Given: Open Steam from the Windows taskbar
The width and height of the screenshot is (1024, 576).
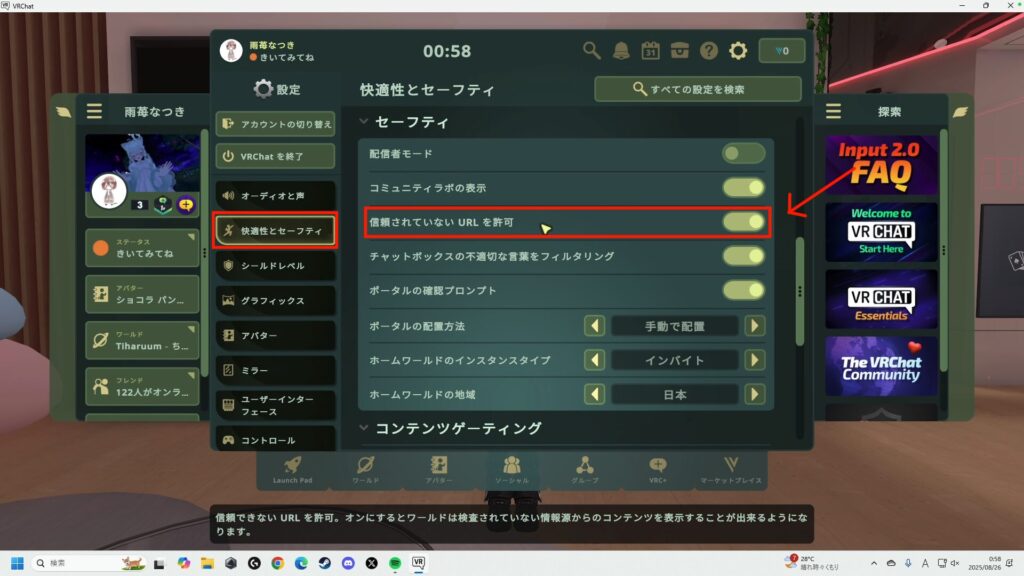Looking at the screenshot, I should click(x=325, y=563).
